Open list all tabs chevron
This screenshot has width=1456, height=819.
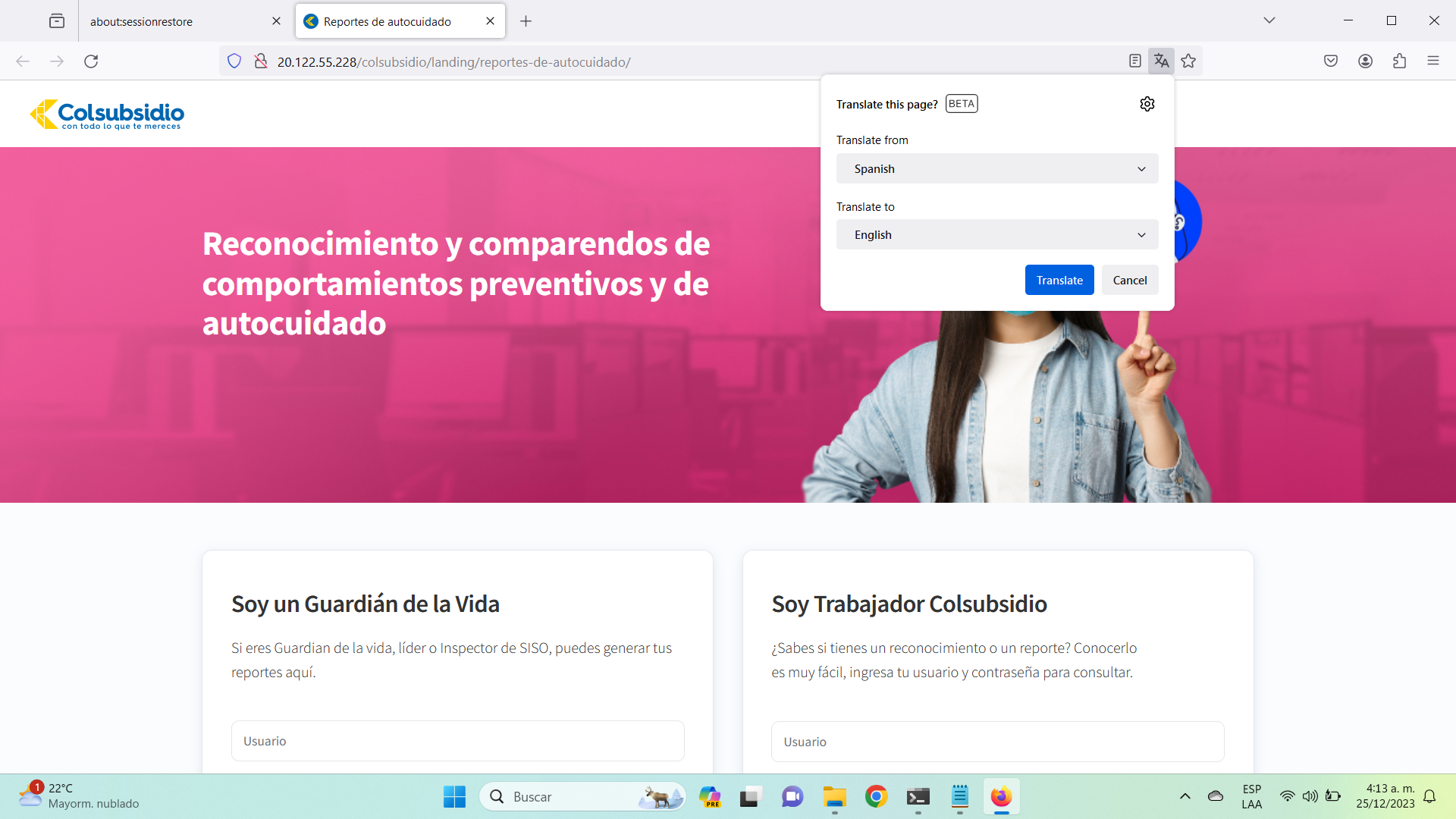pyautogui.click(x=1269, y=20)
